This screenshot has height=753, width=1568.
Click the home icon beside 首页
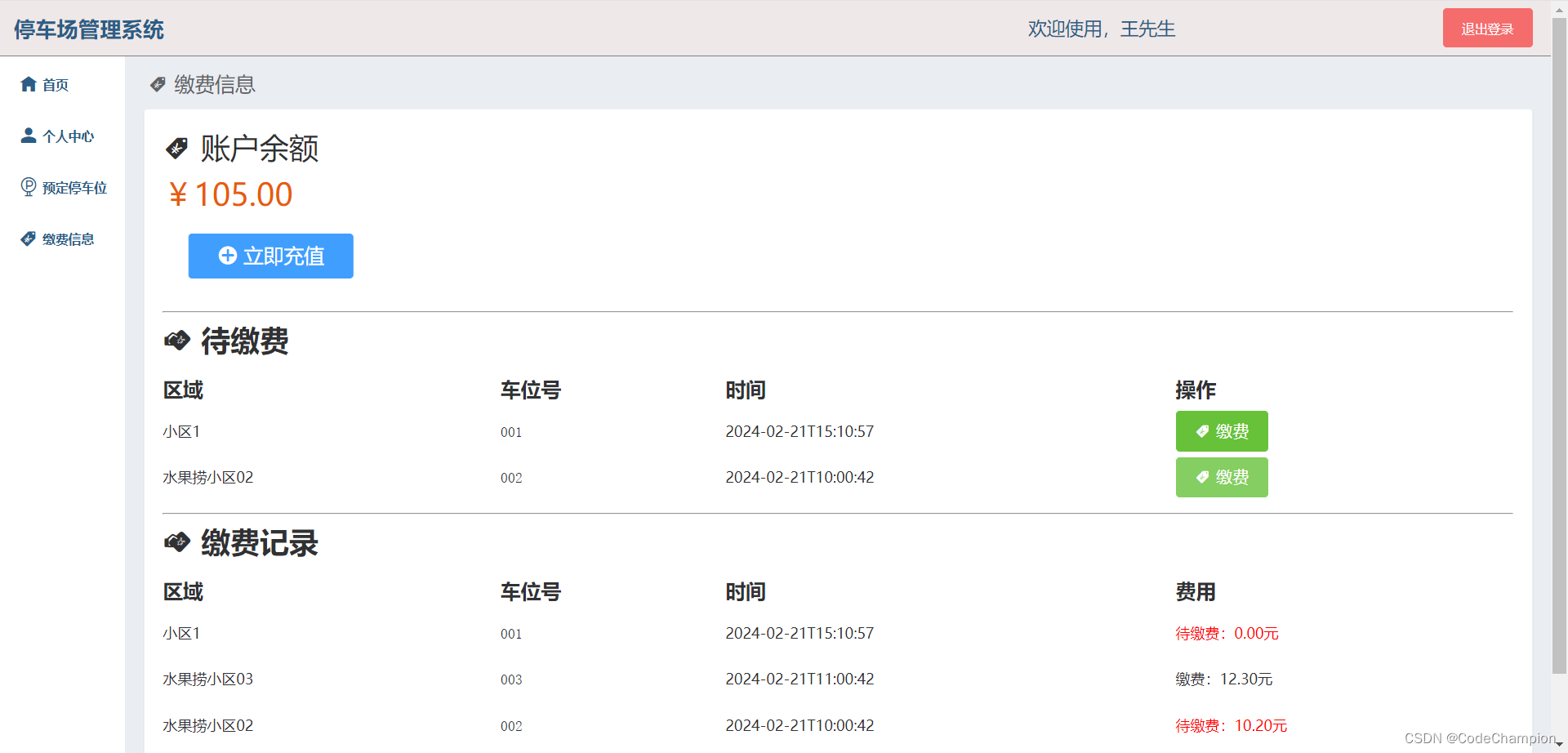pyautogui.click(x=29, y=84)
